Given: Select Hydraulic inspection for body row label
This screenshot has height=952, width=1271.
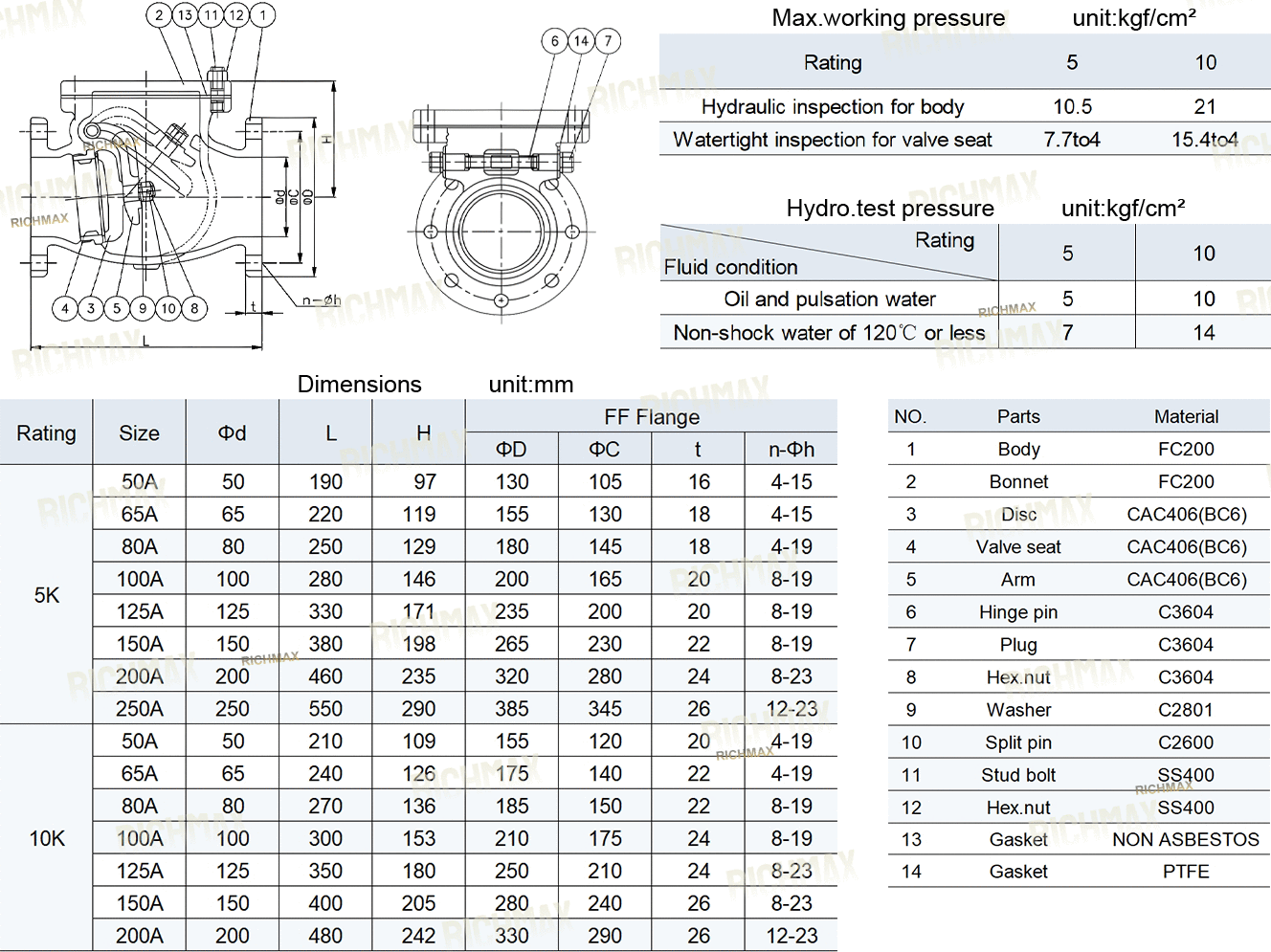Looking at the screenshot, I should (x=832, y=106).
